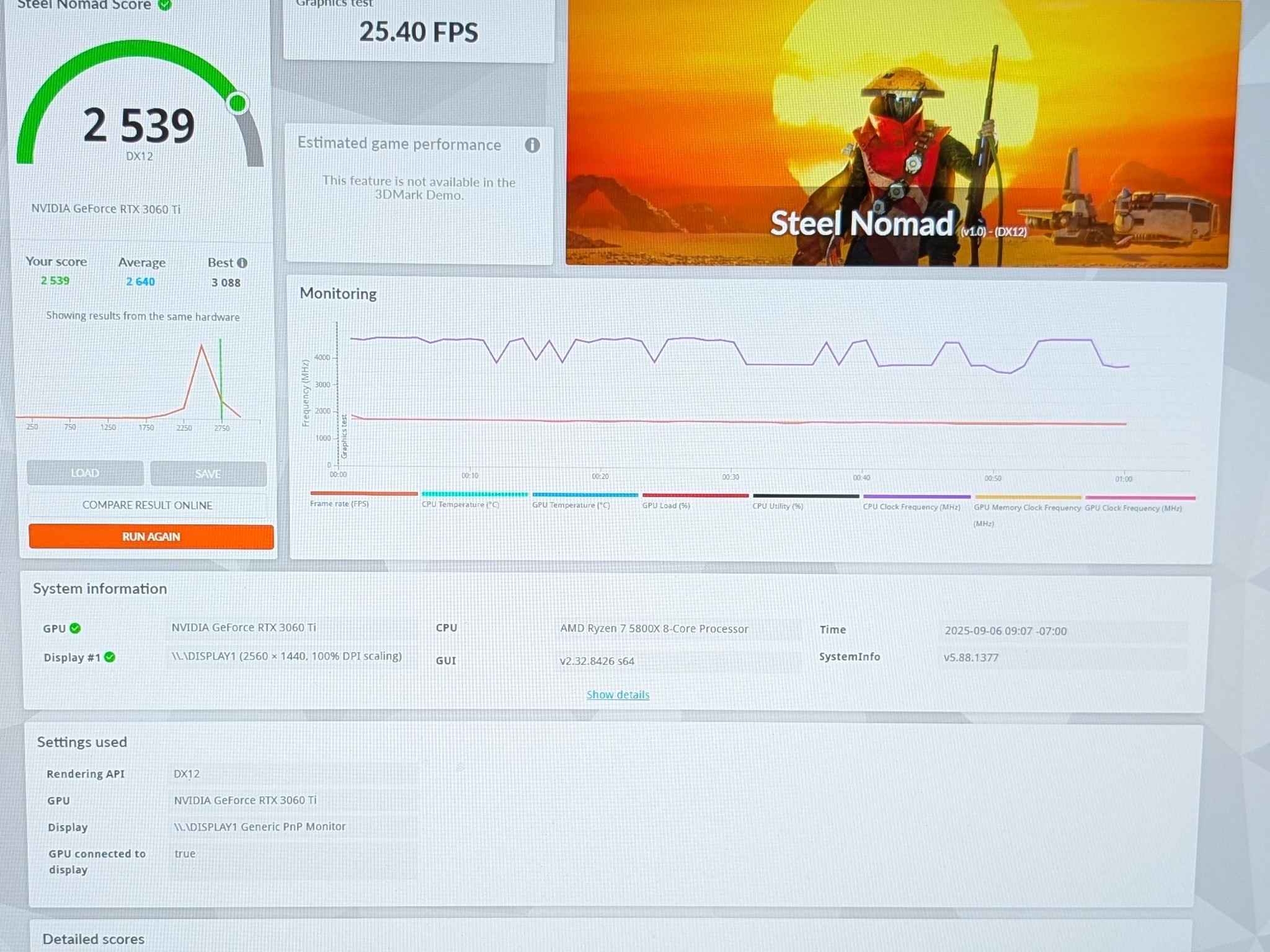The width and height of the screenshot is (1270, 952).
Task: Click the info icon next to Best score
Action: click(242, 263)
